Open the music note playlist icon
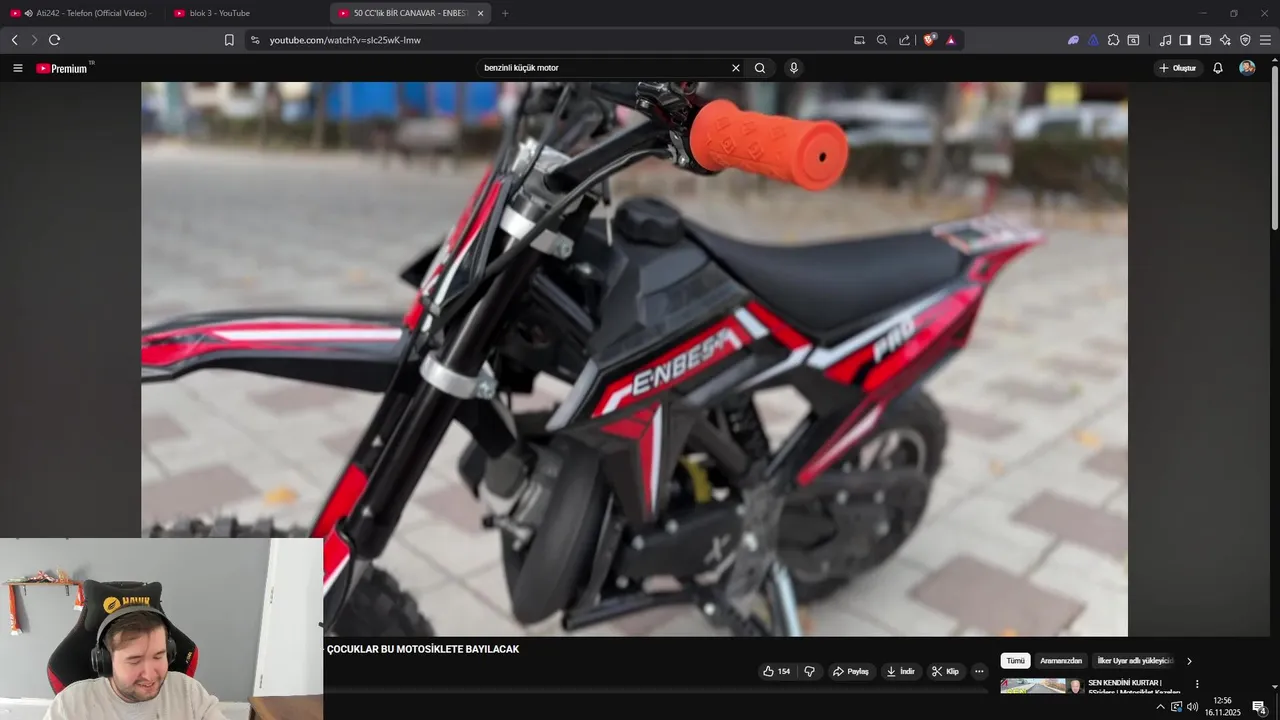Viewport: 1280px width, 720px height. (x=1165, y=40)
